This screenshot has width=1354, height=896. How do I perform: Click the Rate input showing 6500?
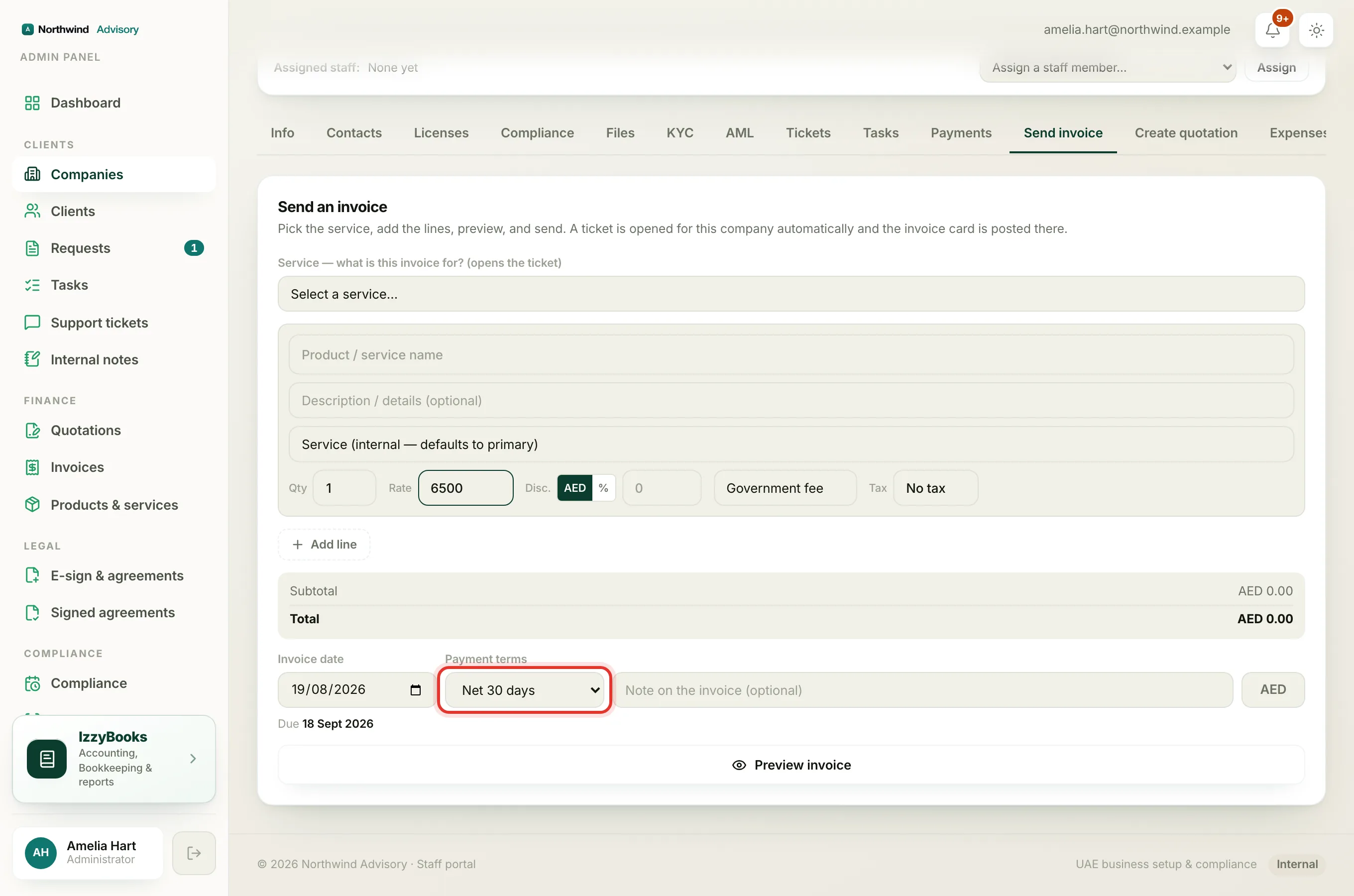pyautogui.click(x=465, y=488)
